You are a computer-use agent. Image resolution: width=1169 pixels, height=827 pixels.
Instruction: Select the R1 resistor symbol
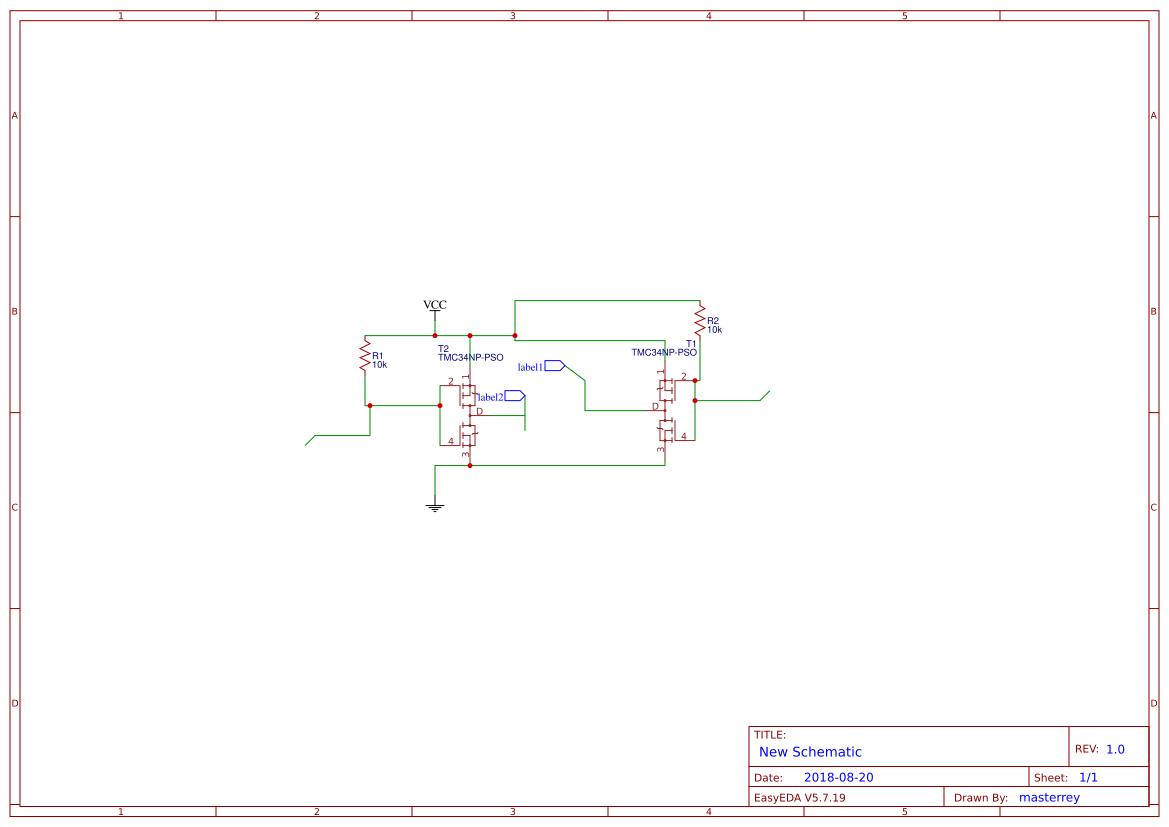pyautogui.click(x=365, y=356)
